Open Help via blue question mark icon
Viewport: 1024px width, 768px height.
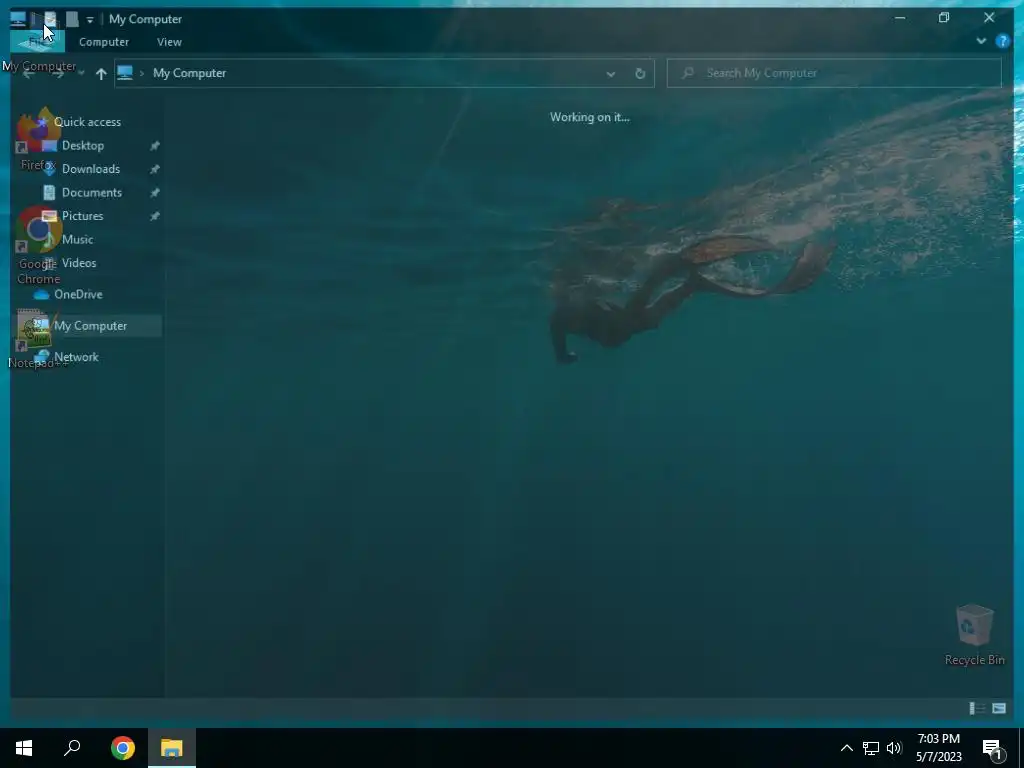[x=1002, y=41]
